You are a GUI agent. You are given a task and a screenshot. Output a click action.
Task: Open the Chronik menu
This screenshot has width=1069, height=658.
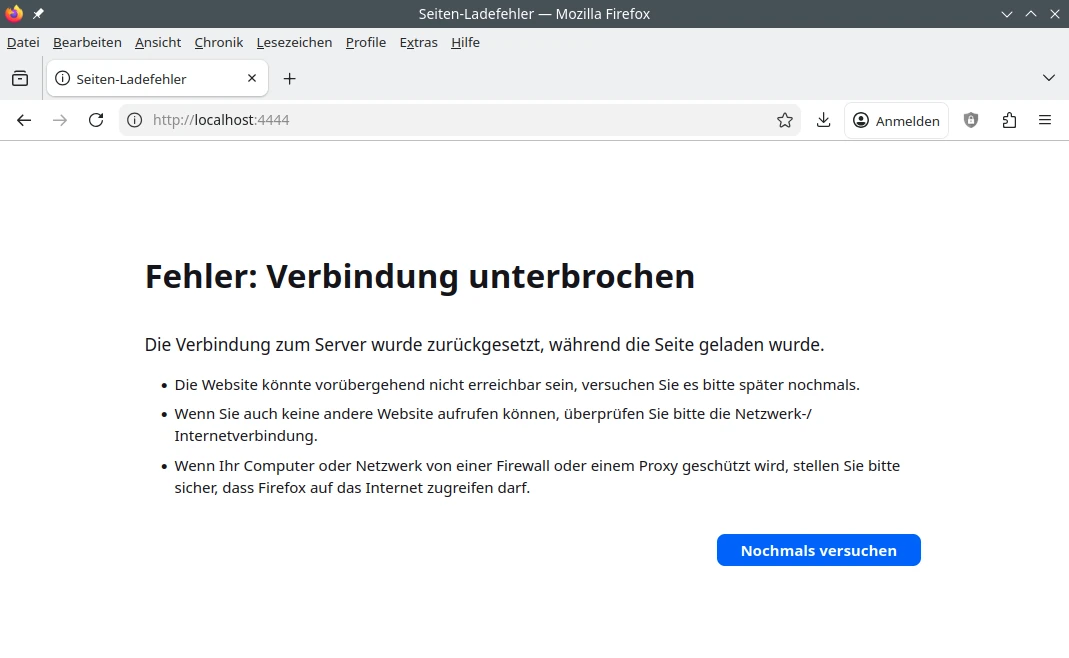(x=219, y=42)
